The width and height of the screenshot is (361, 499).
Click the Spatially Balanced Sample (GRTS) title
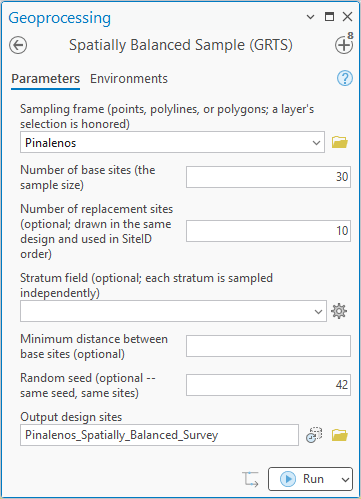point(181,45)
